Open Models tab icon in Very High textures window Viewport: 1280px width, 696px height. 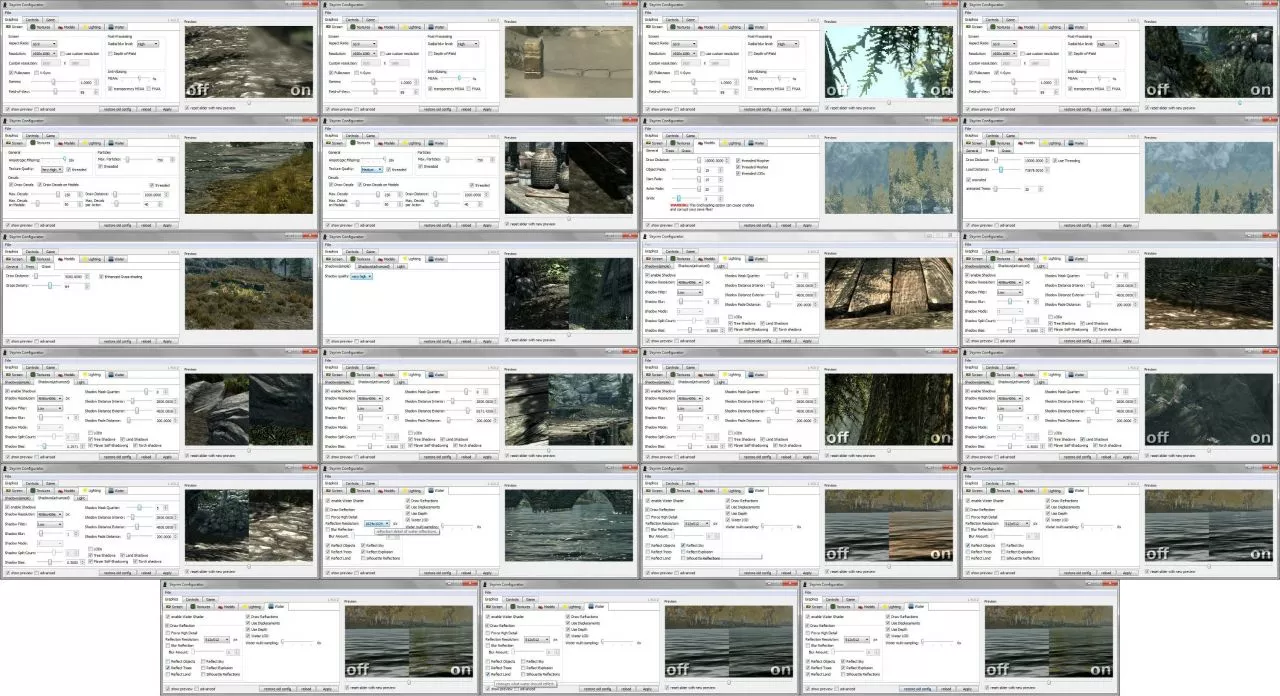coord(60,143)
